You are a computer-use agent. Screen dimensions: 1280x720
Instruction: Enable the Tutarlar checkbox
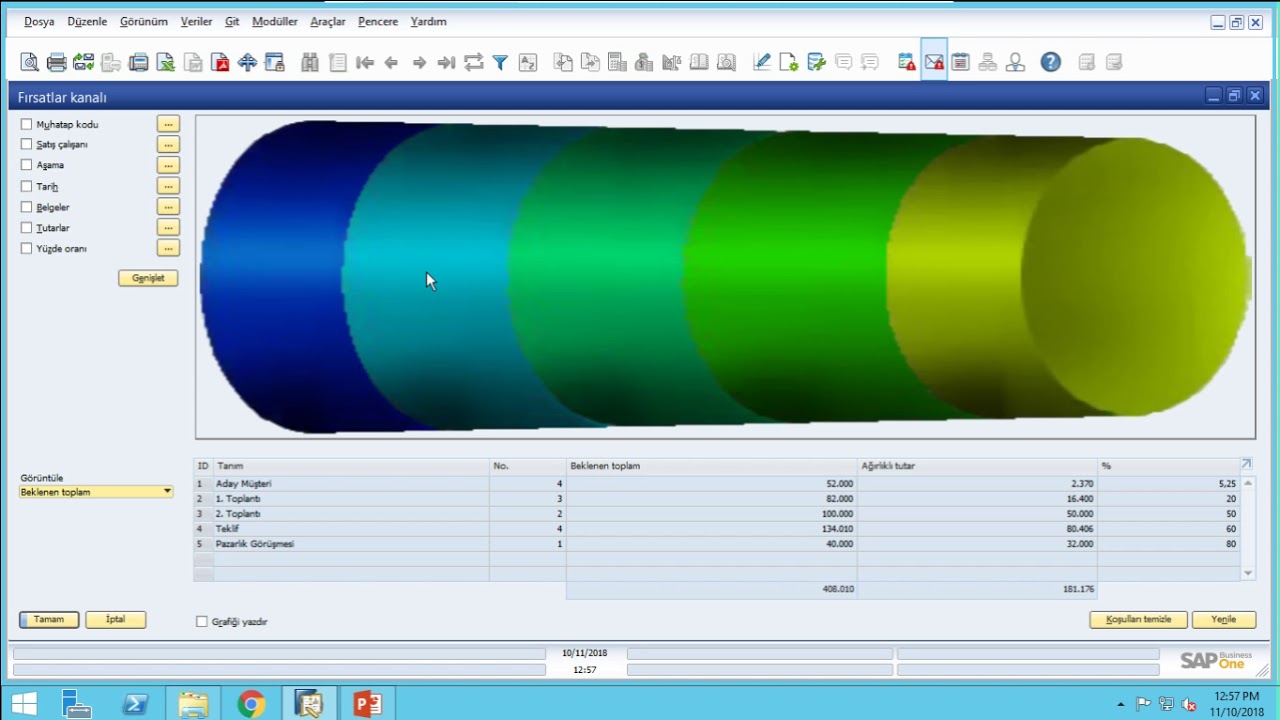tap(27, 228)
